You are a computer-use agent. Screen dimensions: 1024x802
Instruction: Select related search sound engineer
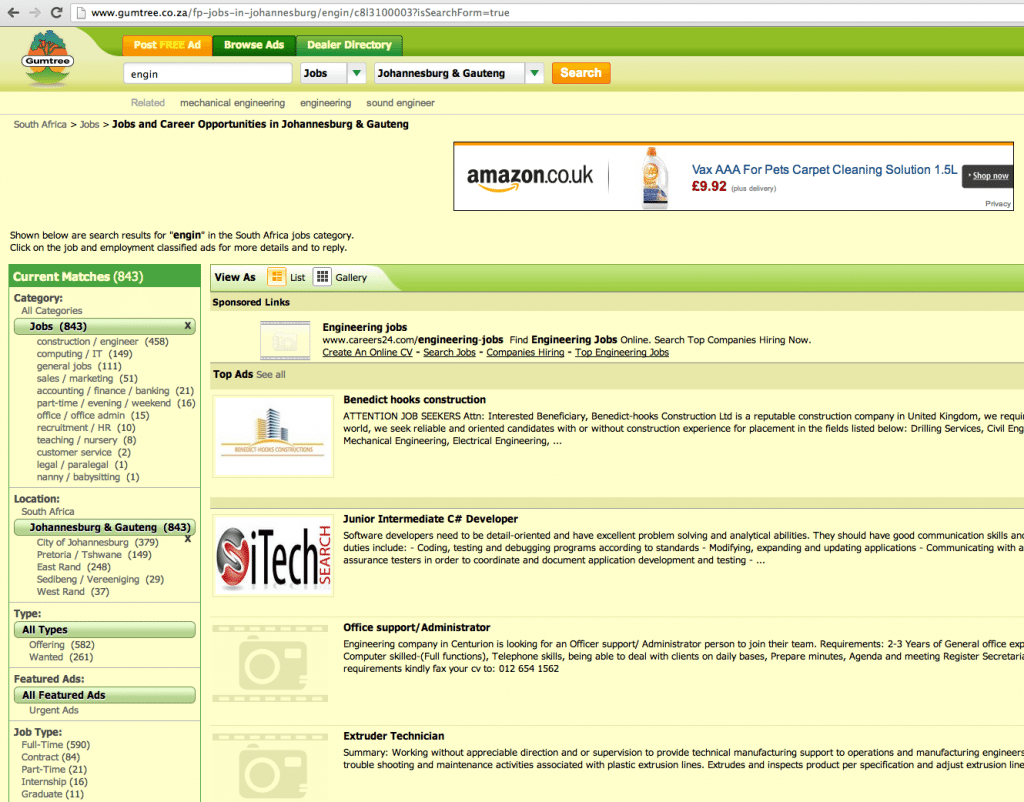400,103
